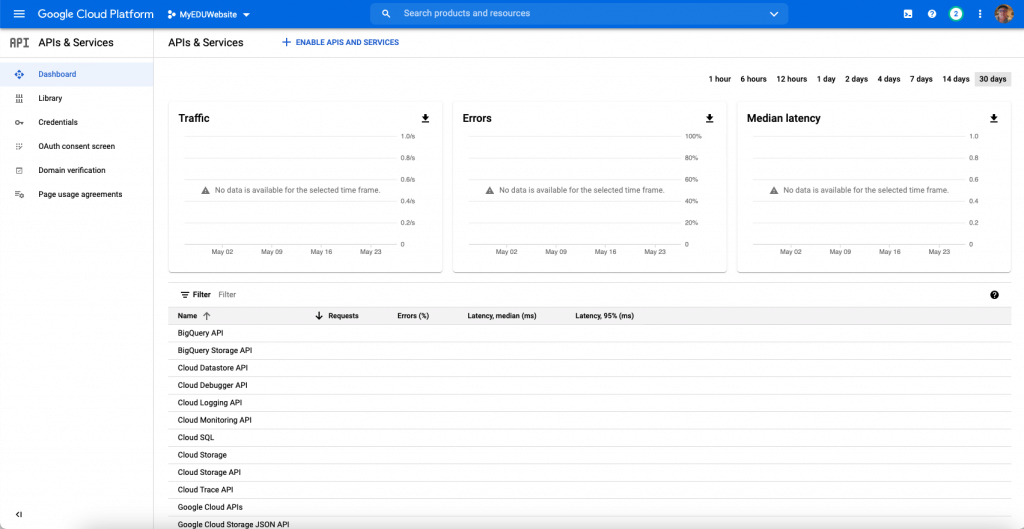Download the Median latency chart data
The height and width of the screenshot is (529, 1024).
tap(994, 118)
